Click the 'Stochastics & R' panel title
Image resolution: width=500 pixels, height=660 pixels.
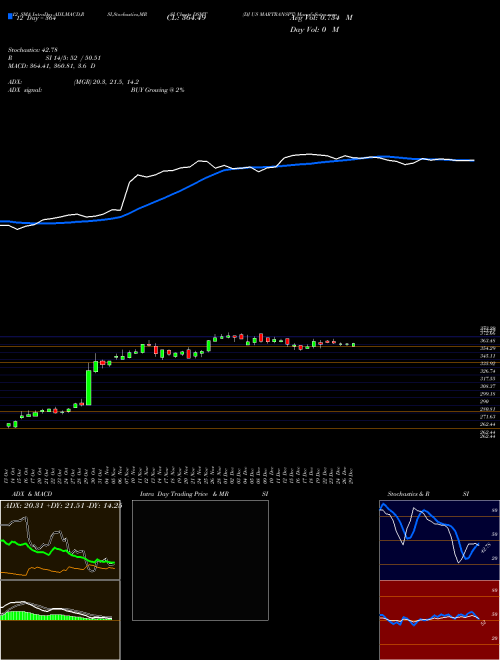409,494
